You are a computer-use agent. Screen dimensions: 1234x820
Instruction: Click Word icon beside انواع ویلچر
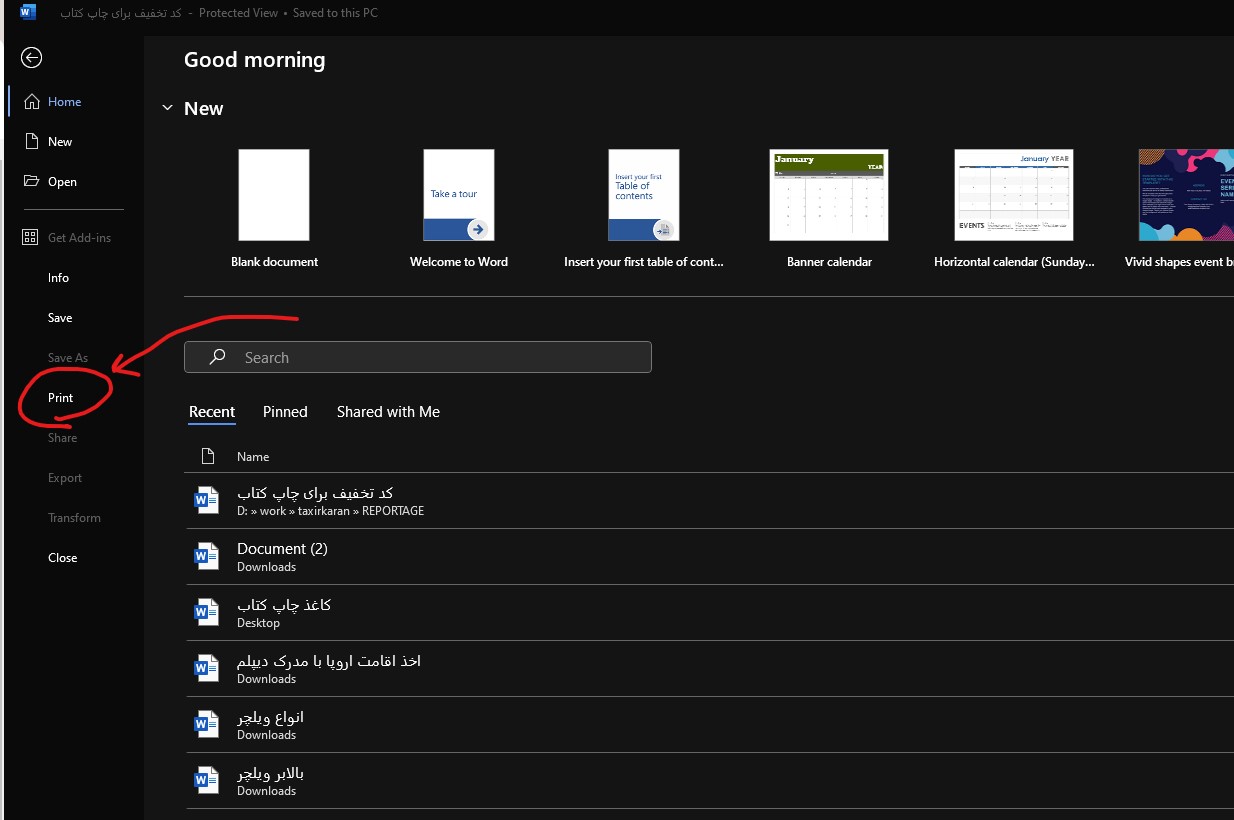[x=207, y=725]
